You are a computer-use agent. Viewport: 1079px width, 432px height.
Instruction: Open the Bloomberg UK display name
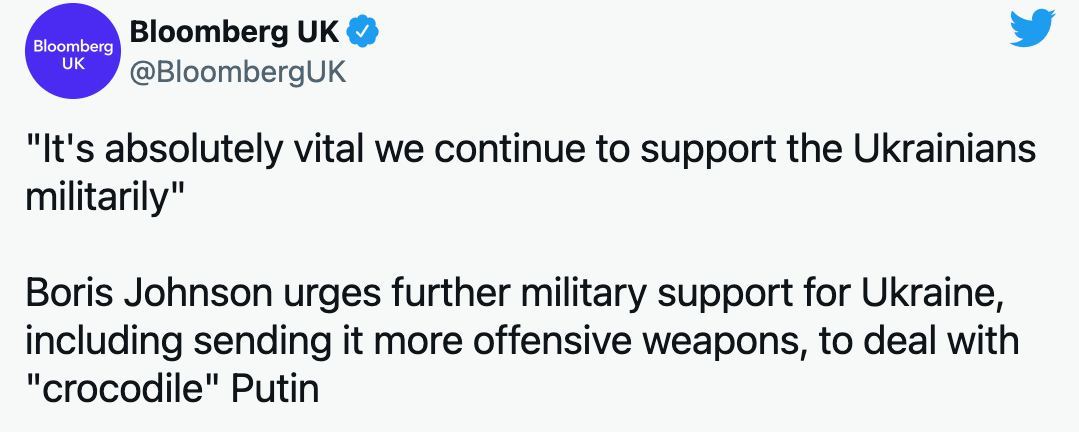point(235,33)
